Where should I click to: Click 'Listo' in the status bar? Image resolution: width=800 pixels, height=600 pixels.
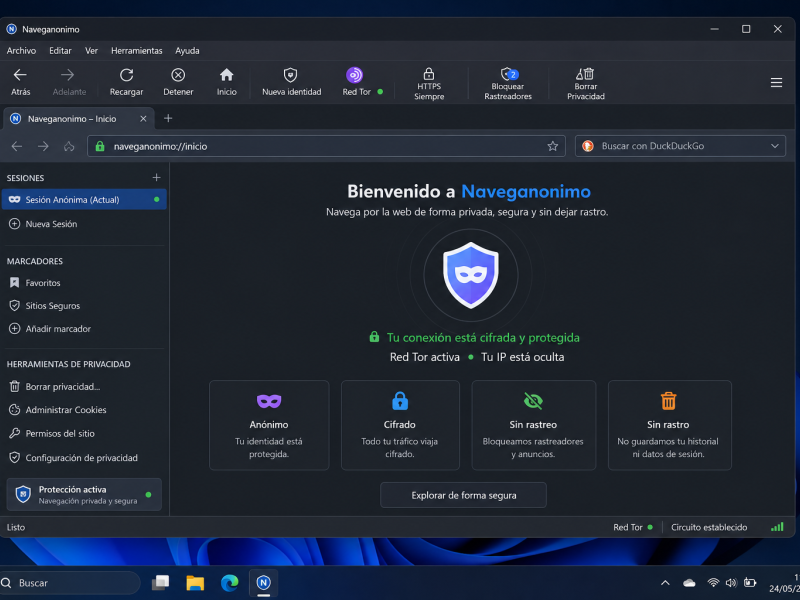(x=15, y=527)
